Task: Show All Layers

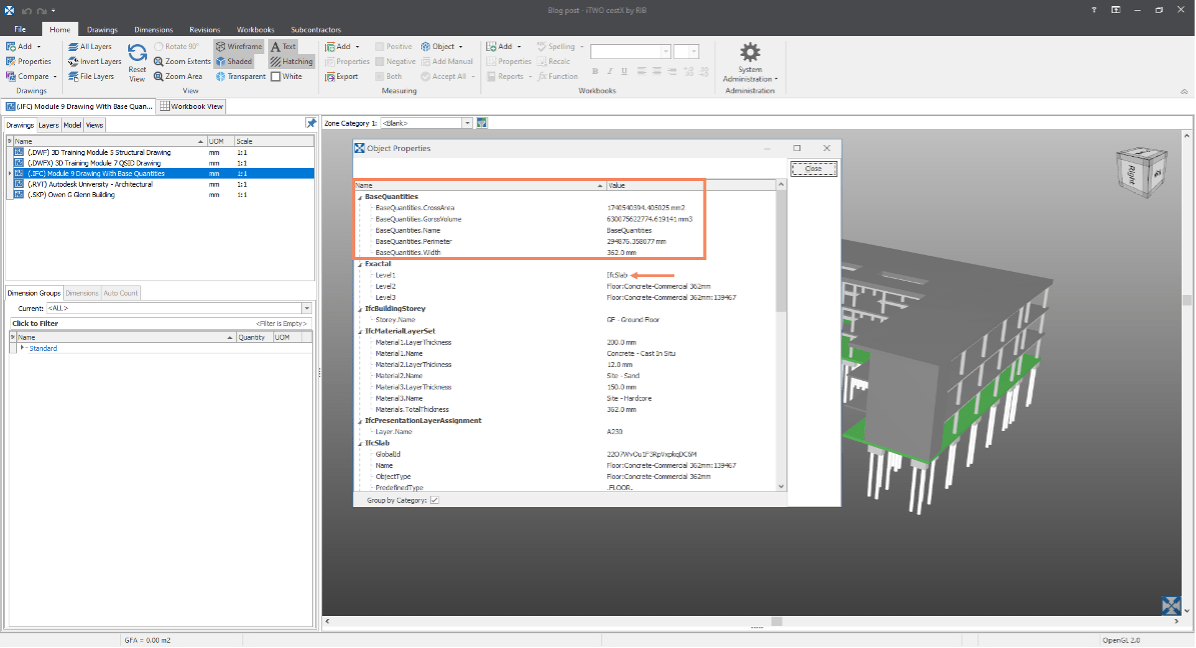Action: [x=90, y=47]
